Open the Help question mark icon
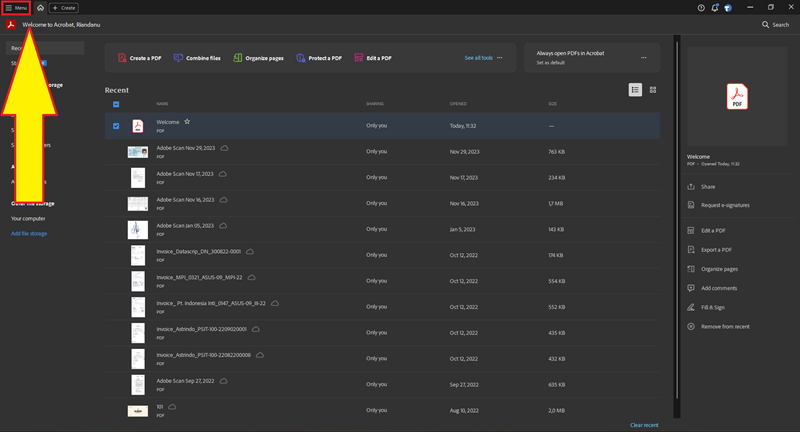Viewport: 800px width, 432px height. point(701,8)
